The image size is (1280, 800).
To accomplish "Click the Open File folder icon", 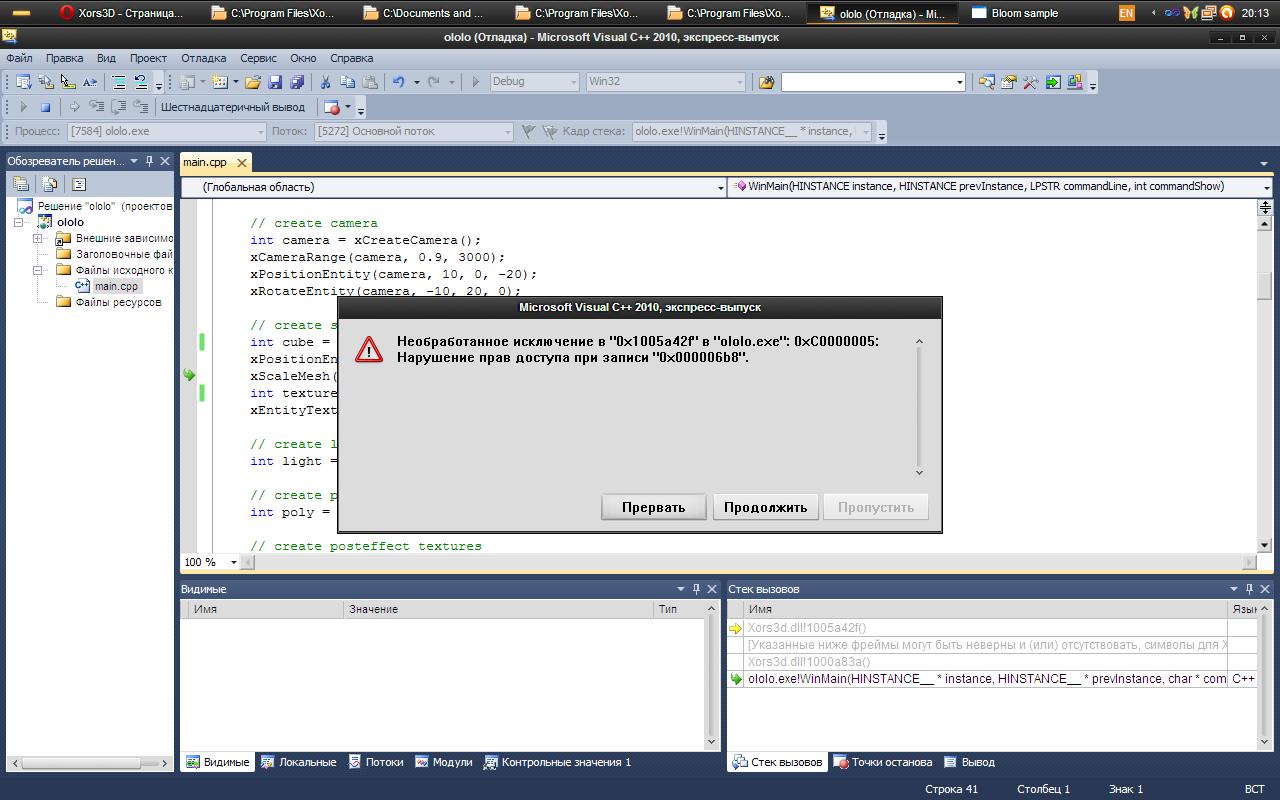I will pyautogui.click(x=253, y=82).
